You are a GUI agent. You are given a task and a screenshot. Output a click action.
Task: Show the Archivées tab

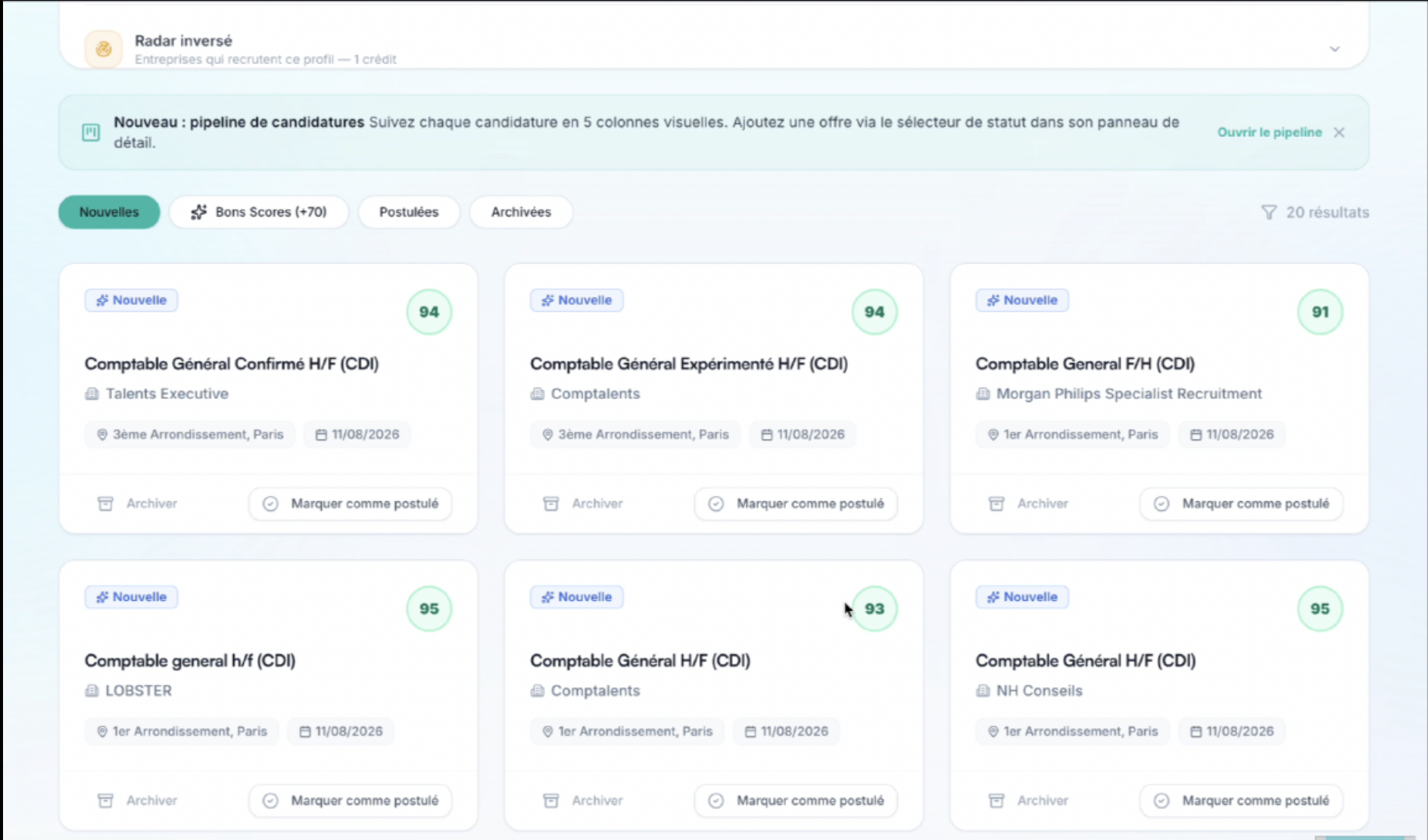[x=521, y=212]
